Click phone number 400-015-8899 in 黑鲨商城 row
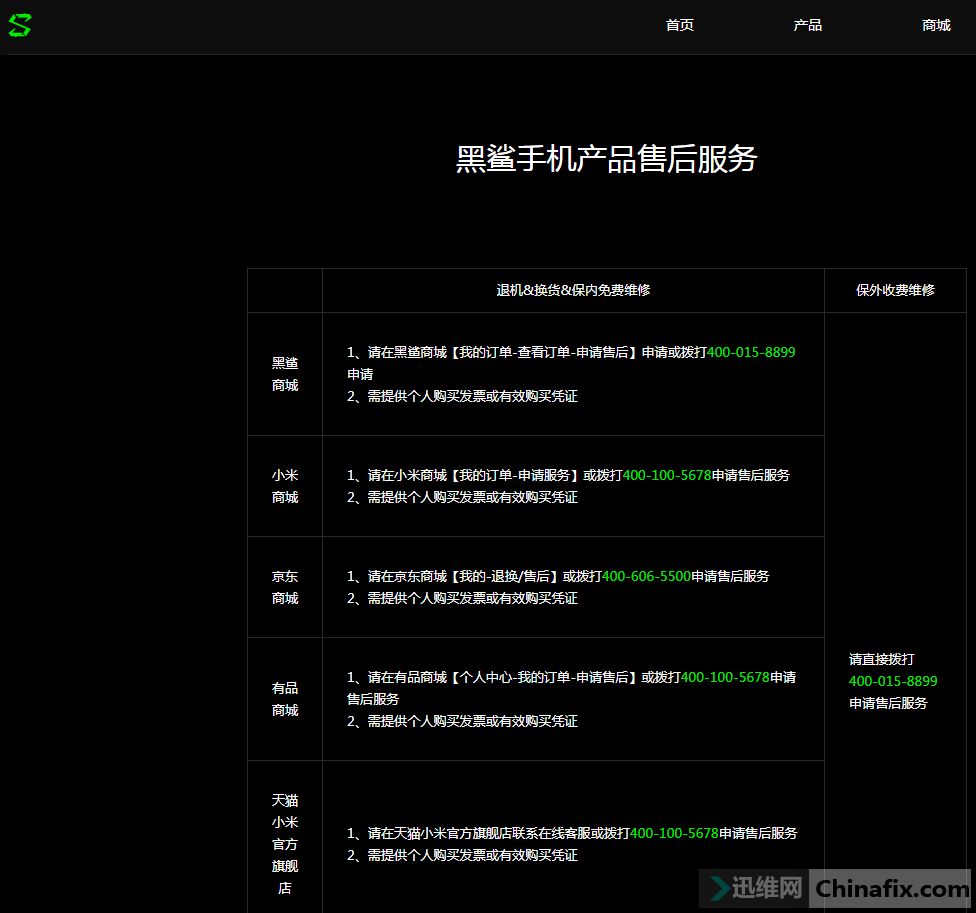The height and width of the screenshot is (913, 976). 751,352
